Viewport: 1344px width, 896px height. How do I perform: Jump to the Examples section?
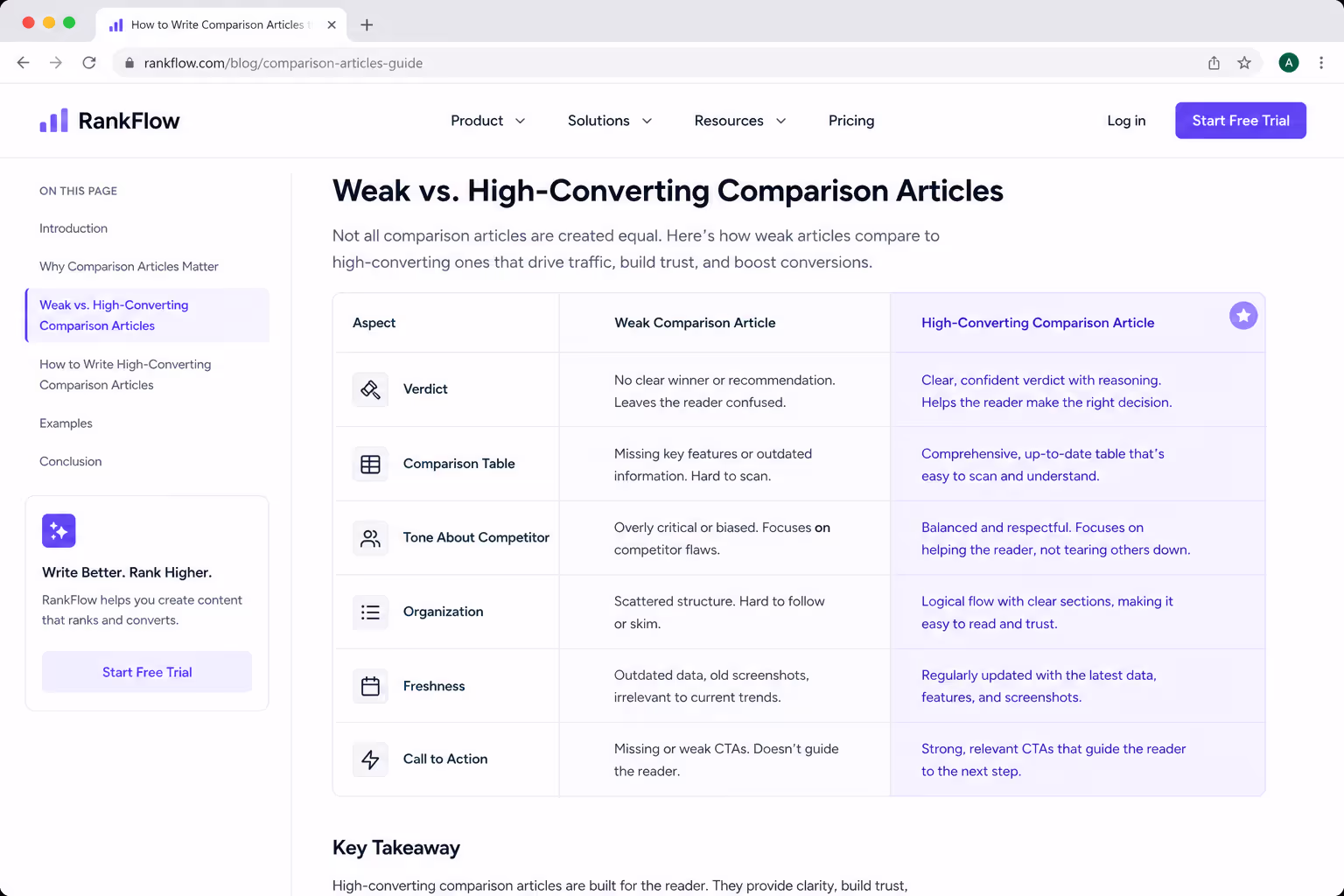point(66,423)
